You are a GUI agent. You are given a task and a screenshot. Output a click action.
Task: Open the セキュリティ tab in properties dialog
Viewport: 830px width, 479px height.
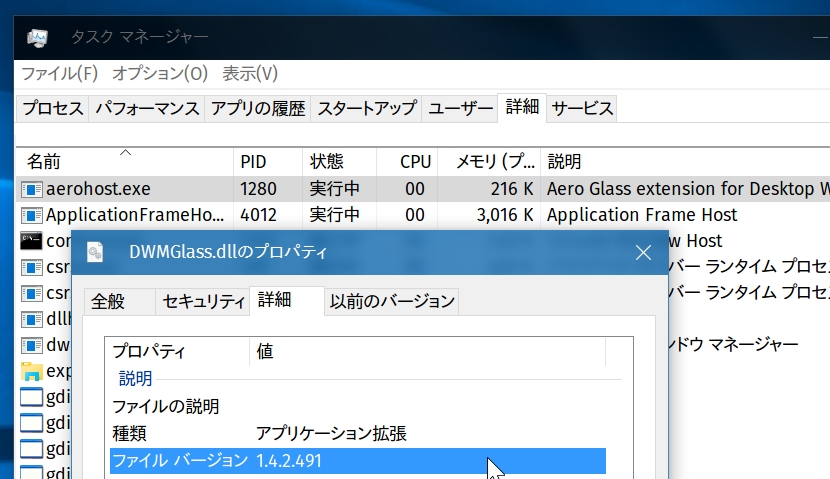203,302
